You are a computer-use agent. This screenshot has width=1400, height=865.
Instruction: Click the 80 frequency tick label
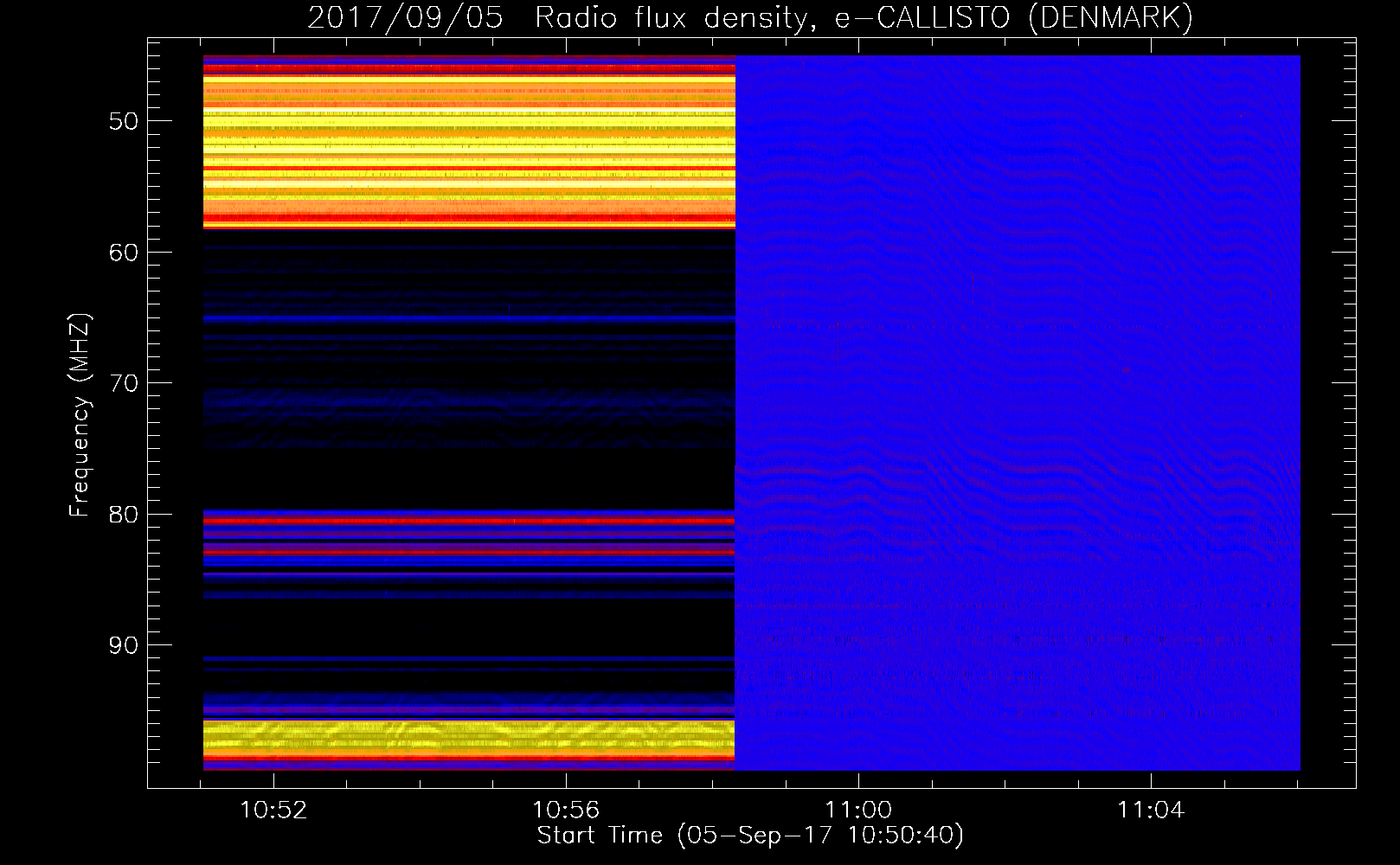(124, 515)
